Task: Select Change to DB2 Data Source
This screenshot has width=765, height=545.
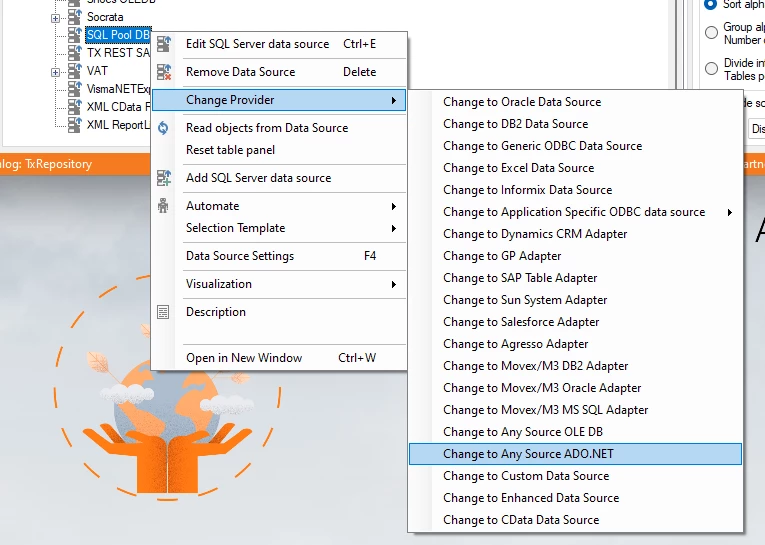Action: tap(575, 124)
